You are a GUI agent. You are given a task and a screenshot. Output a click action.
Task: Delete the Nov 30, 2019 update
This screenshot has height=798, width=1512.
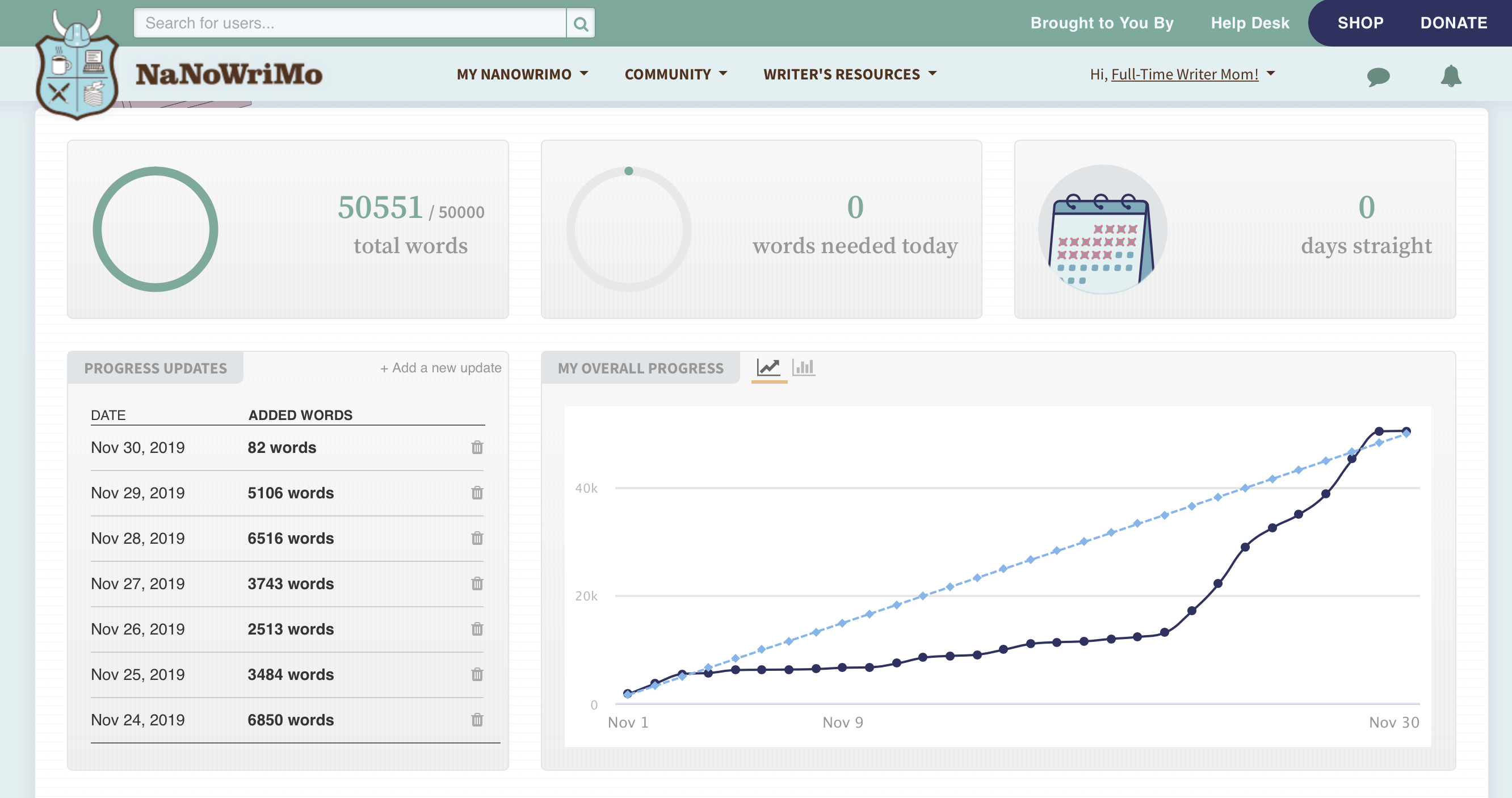pyautogui.click(x=477, y=448)
